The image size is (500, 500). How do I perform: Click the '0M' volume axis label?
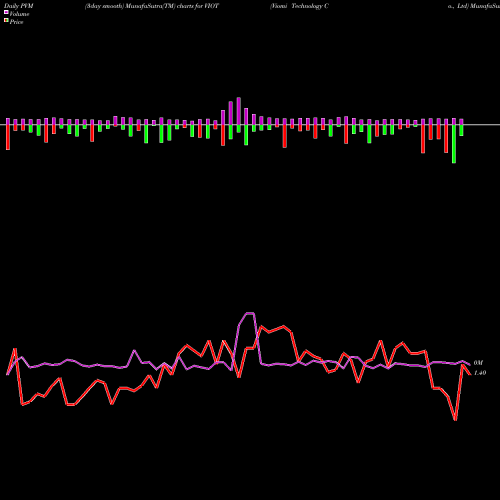tap(478, 363)
